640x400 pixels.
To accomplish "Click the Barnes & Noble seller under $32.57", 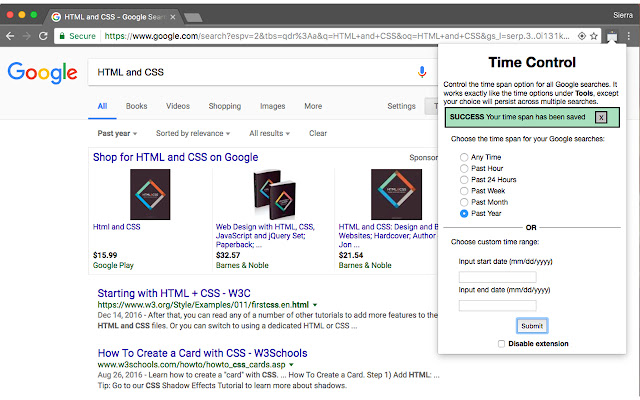I will pos(242,265).
